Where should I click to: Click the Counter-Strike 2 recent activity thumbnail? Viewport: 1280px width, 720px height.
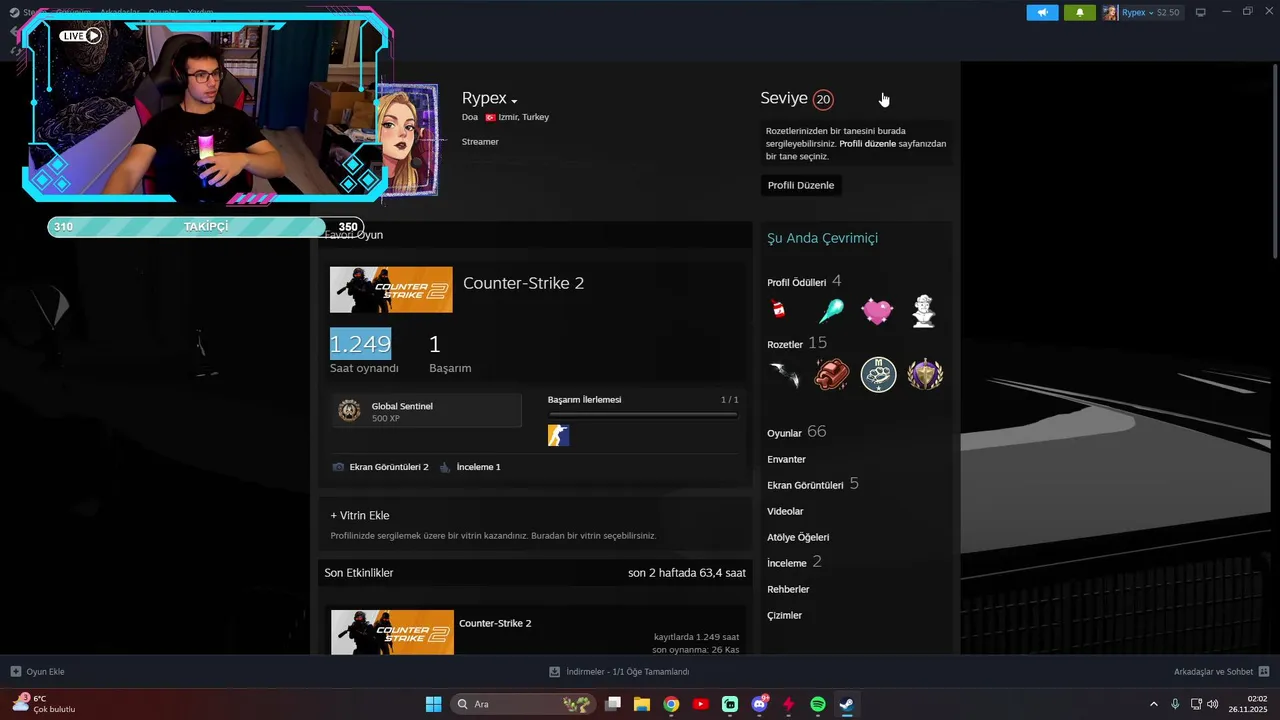392,632
